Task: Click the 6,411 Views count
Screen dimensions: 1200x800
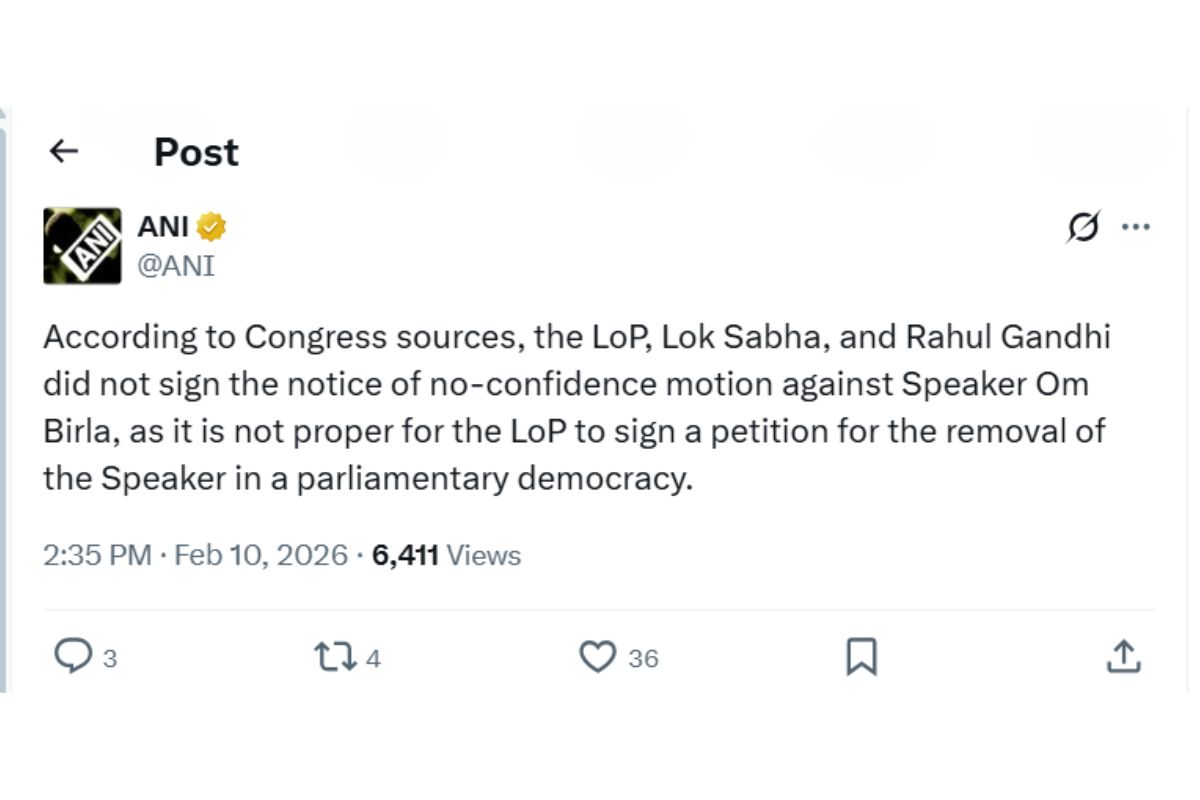Action: [x=446, y=555]
